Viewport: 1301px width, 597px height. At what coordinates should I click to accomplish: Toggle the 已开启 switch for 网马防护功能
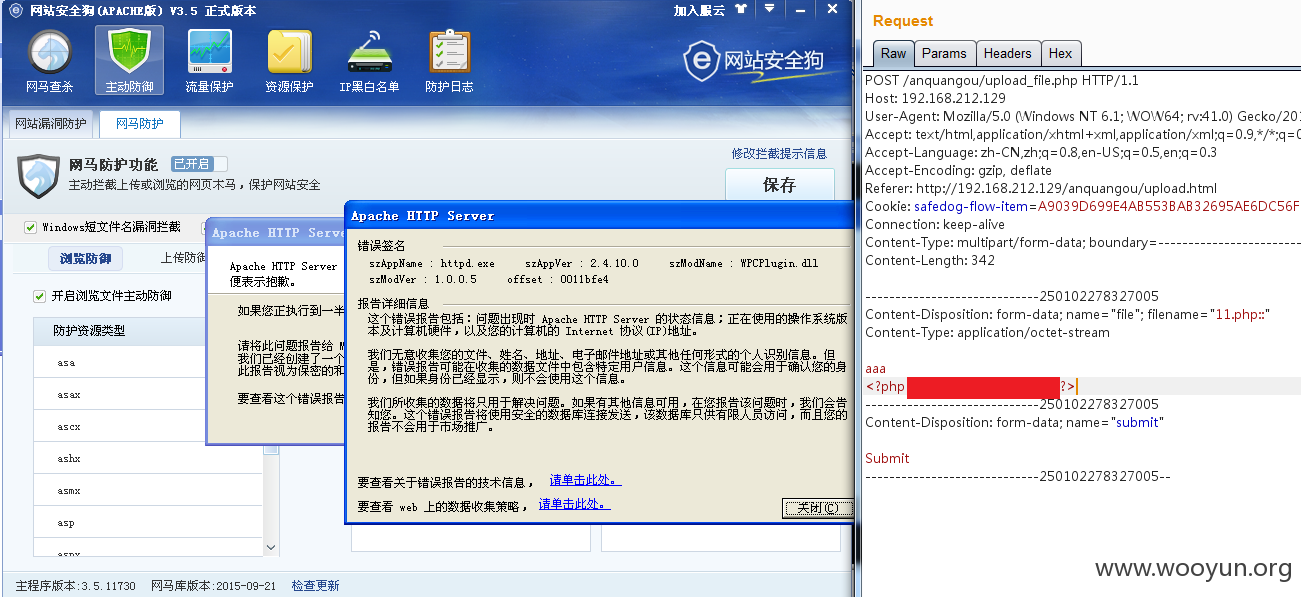[198, 164]
